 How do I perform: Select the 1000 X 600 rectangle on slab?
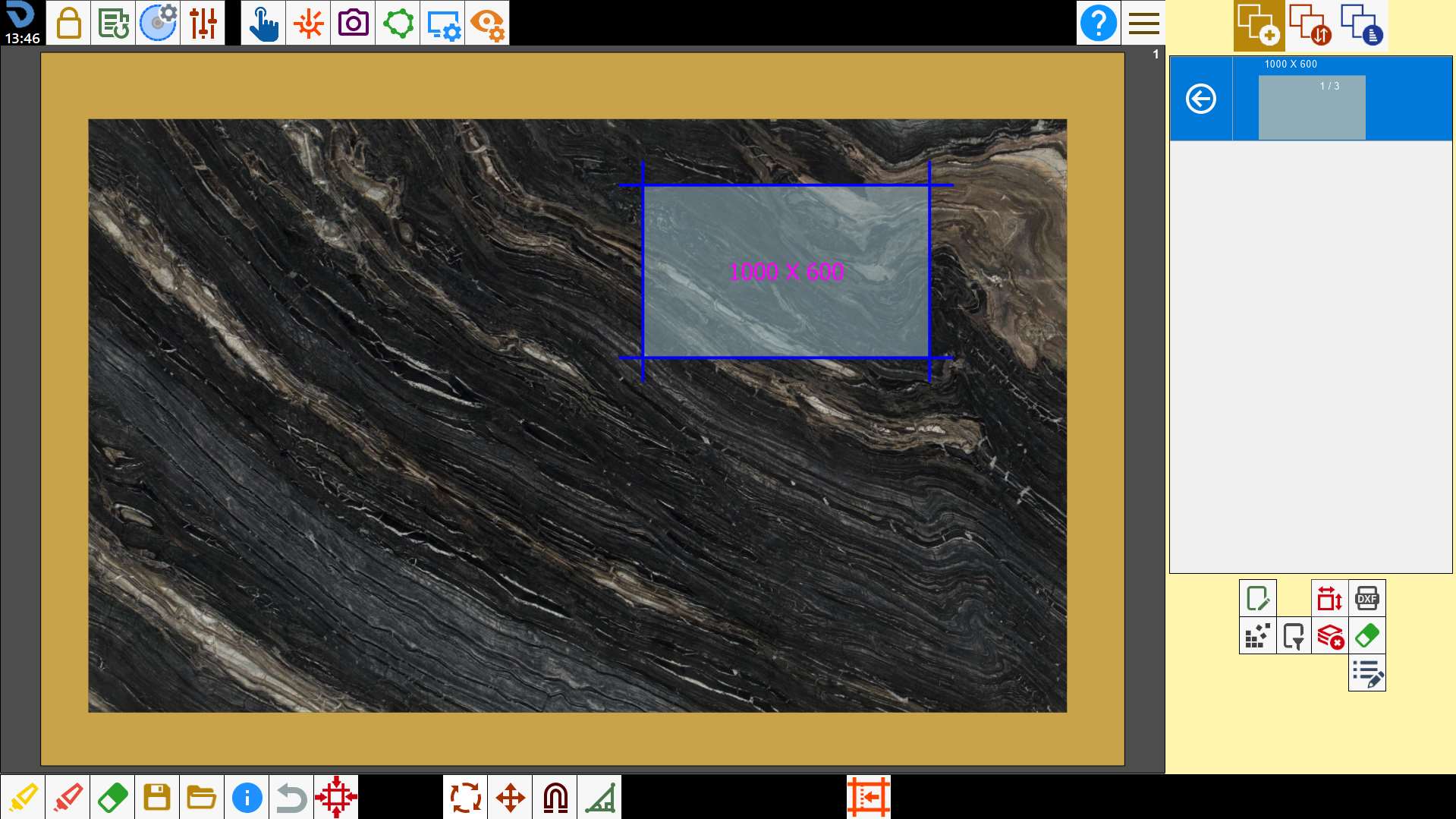coord(785,271)
